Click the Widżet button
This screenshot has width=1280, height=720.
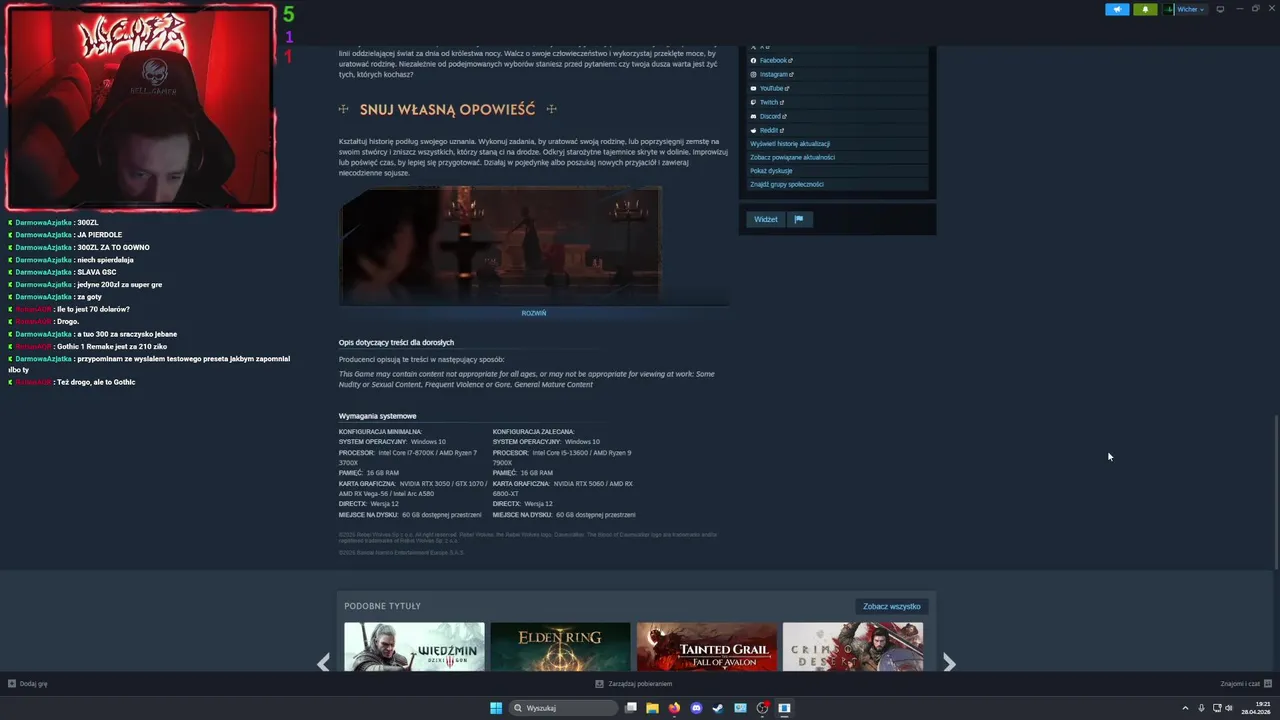(766, 219)
